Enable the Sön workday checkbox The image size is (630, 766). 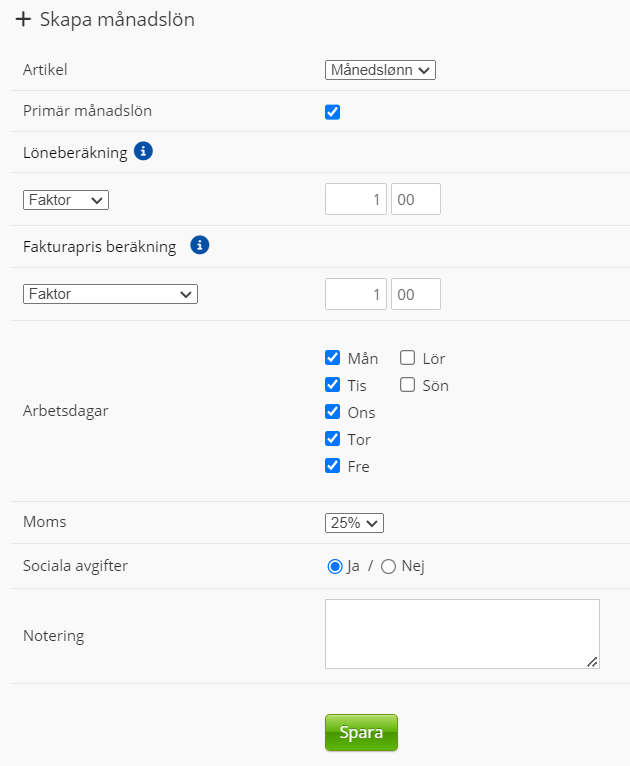click(408, 385)
